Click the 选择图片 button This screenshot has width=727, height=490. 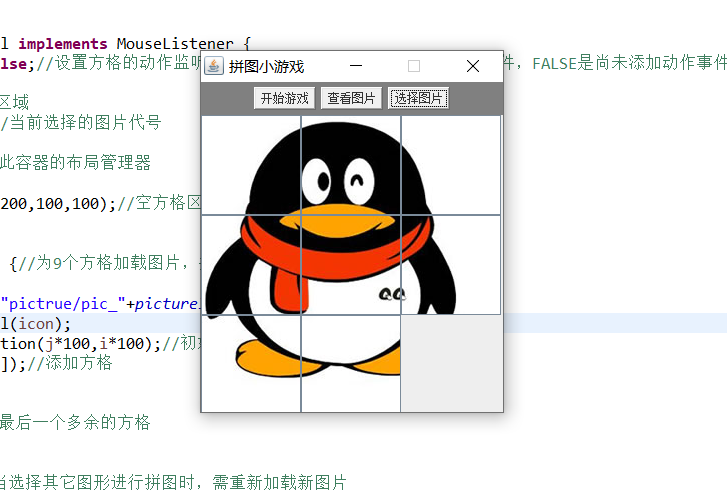(x=418, y=98)
